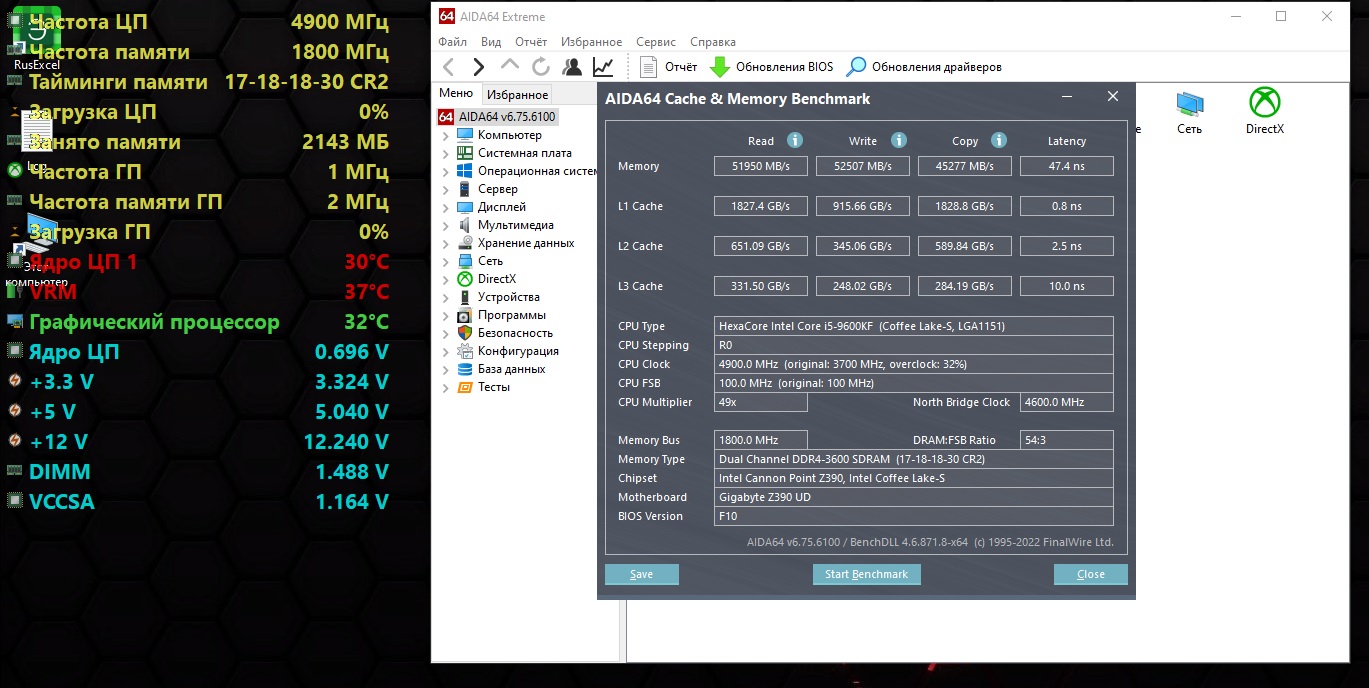Screen dimensions: 1369x688
Task: Select База данных in the tree
Action: pyautogui.click(x=511, y=369)
